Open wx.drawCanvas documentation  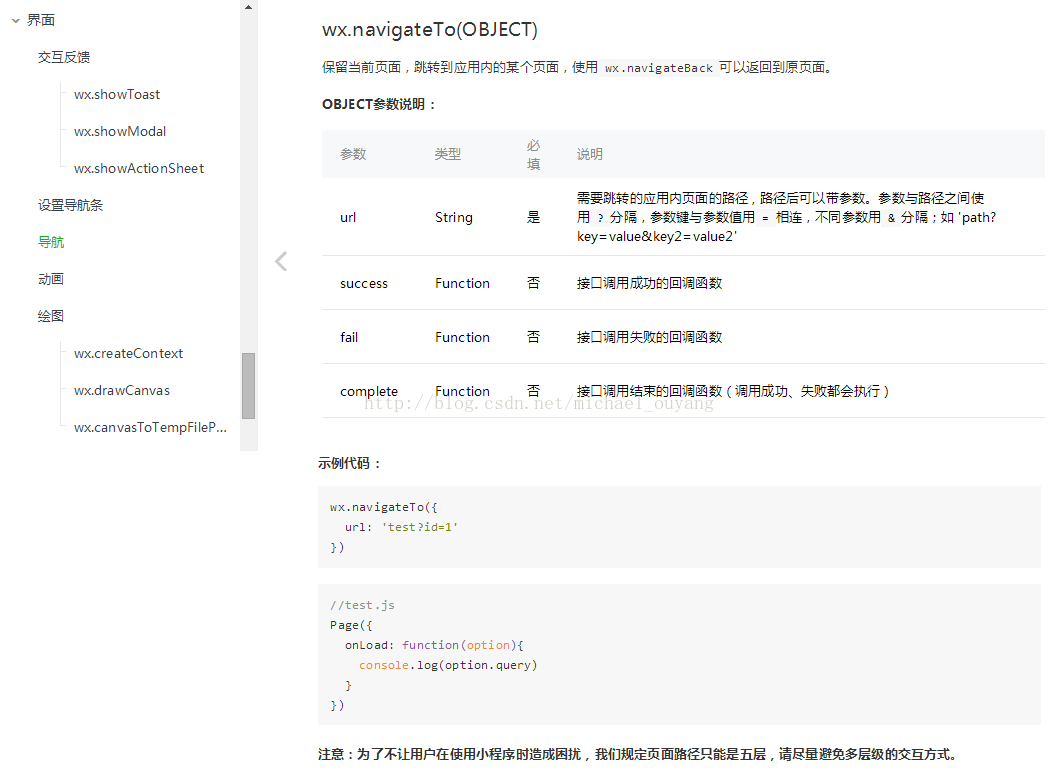(122, 390)
